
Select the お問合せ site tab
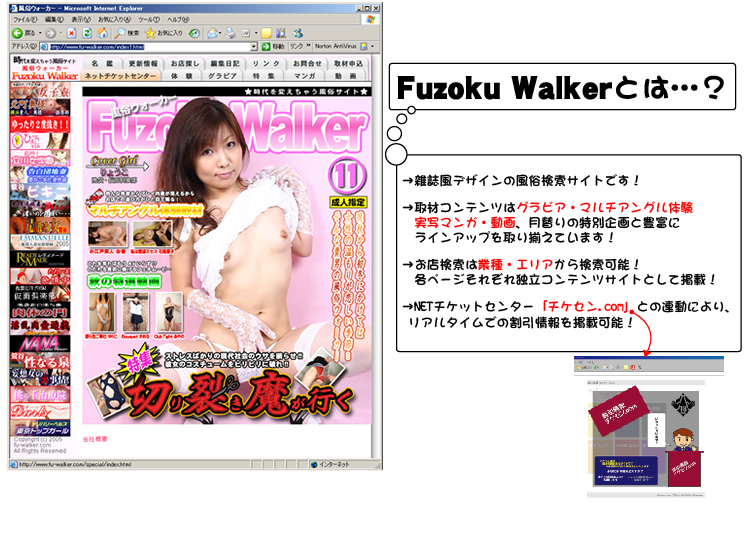pyautogui.click(x=307, y=63)
